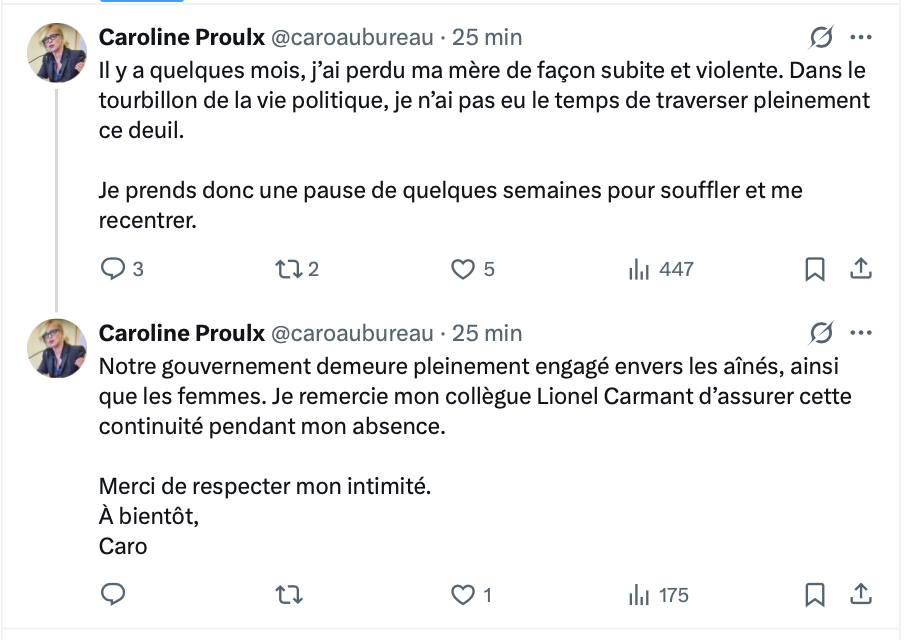Screen dimensions: 918x640
Task: Open Grok icon on second tweet
Action: coord(821,333)
